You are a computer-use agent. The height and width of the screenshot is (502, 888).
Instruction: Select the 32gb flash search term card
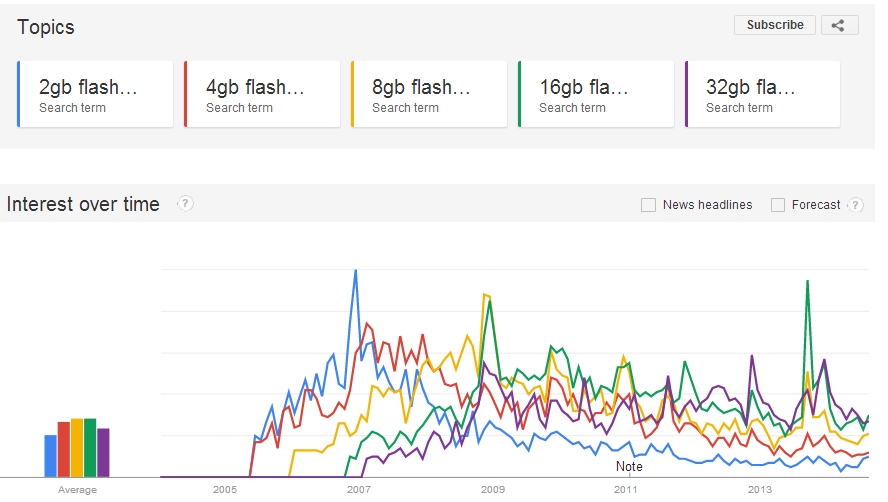click(x=762, y=94)
